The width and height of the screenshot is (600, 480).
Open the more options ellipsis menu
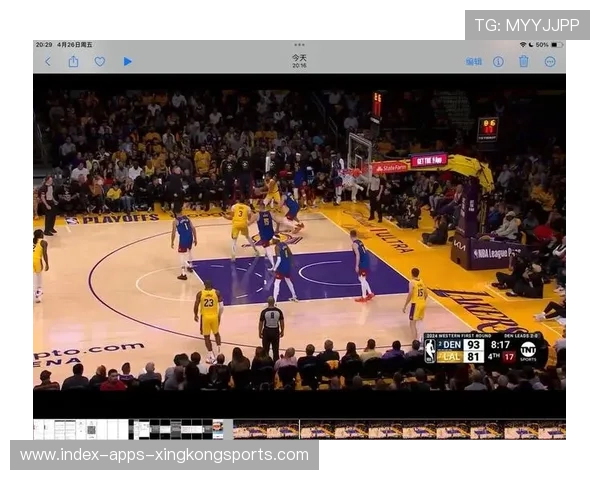click(x=550, y=61)
